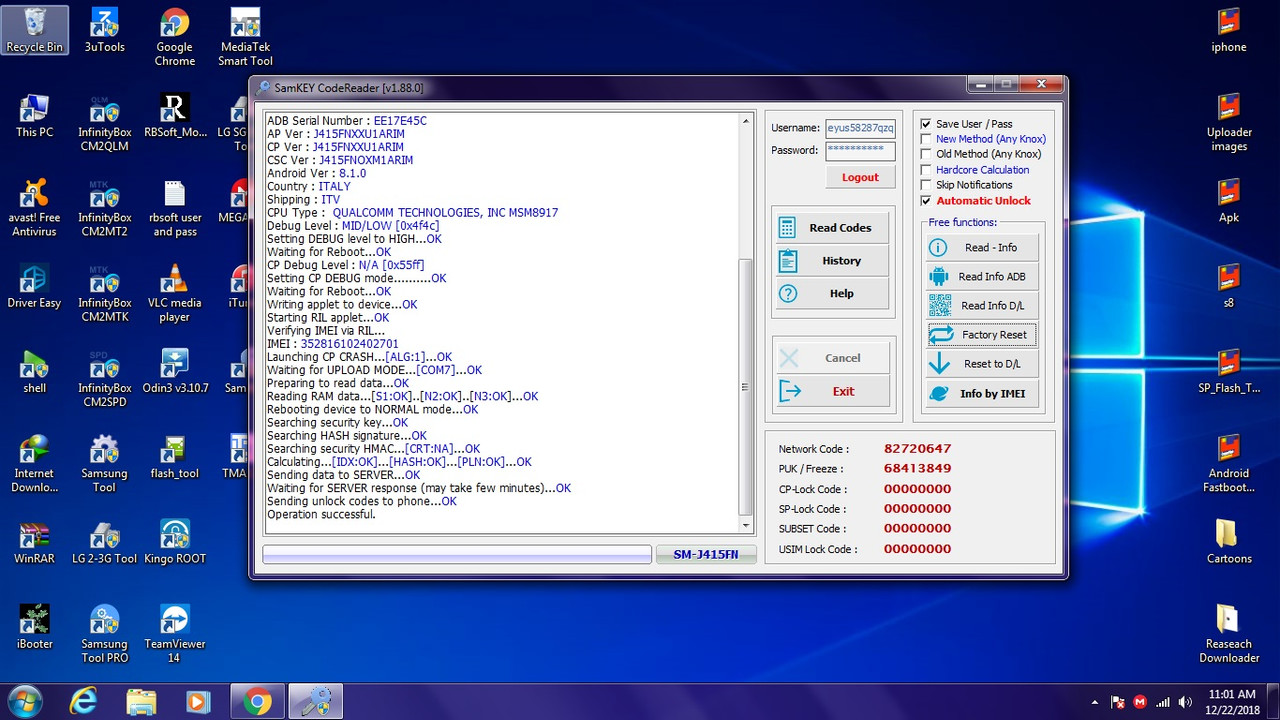Click the operation progress bar

tap(457, 554)
